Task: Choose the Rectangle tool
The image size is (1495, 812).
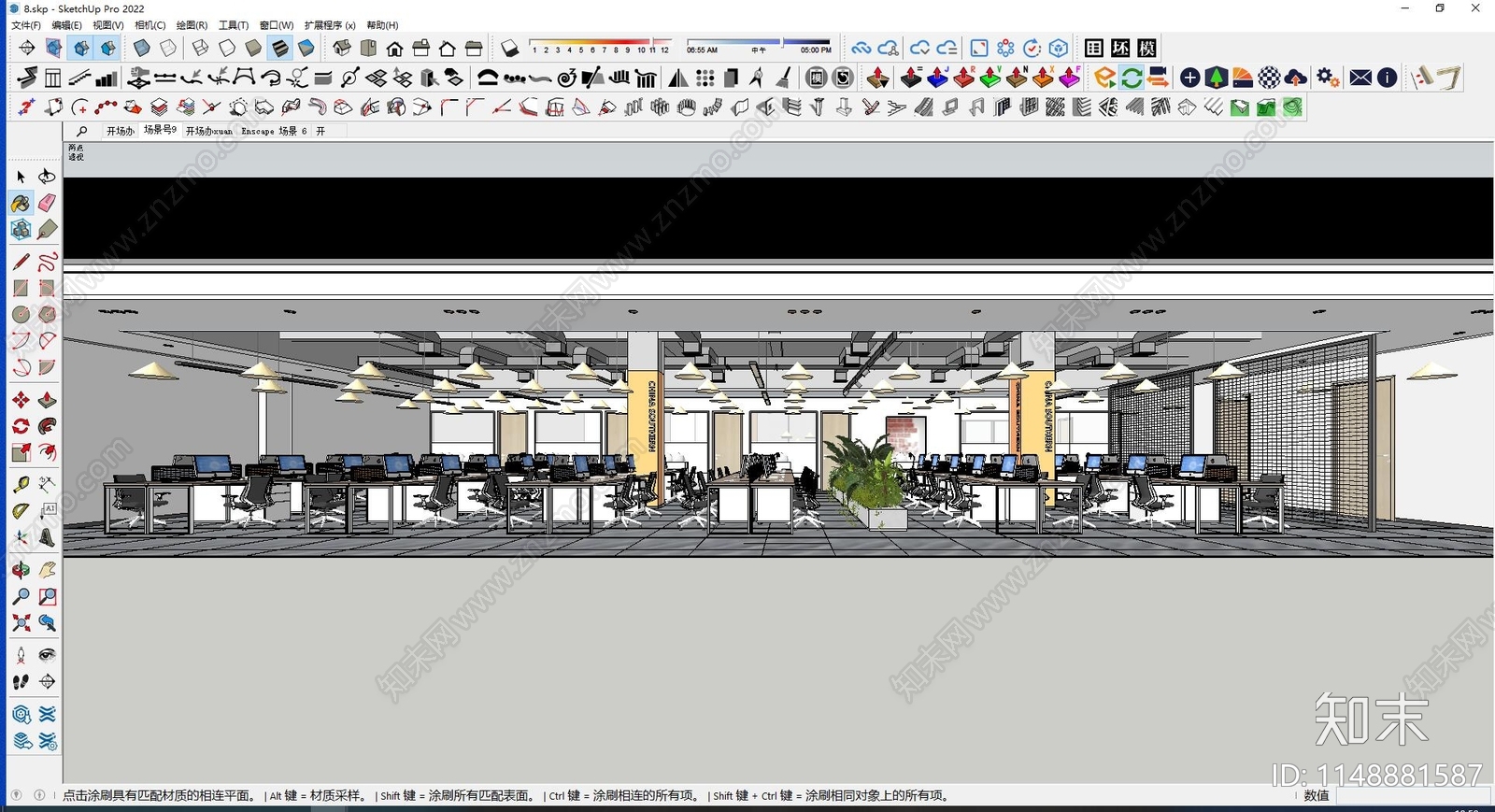Action: pos(21,288)
